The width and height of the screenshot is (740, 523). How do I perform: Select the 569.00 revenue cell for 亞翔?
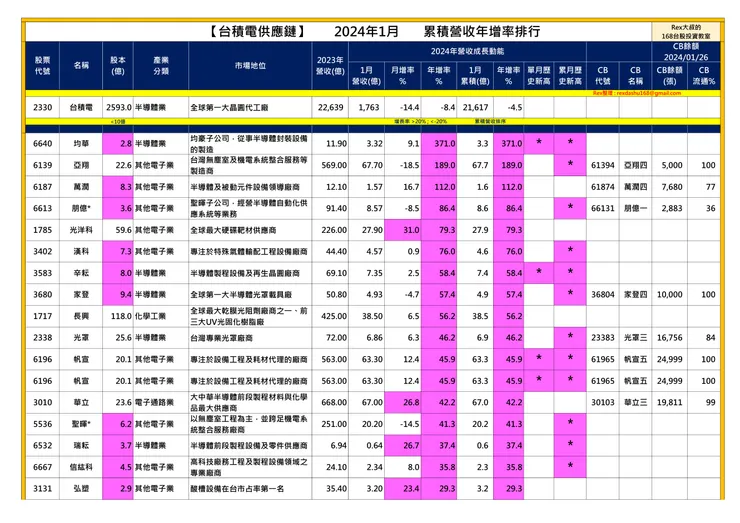click(330, 165)
